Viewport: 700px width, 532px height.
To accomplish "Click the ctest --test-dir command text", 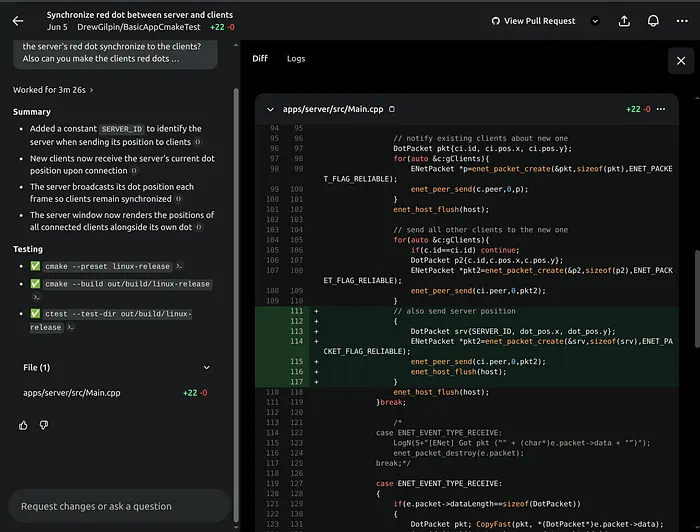I will [x=111, y=320].
